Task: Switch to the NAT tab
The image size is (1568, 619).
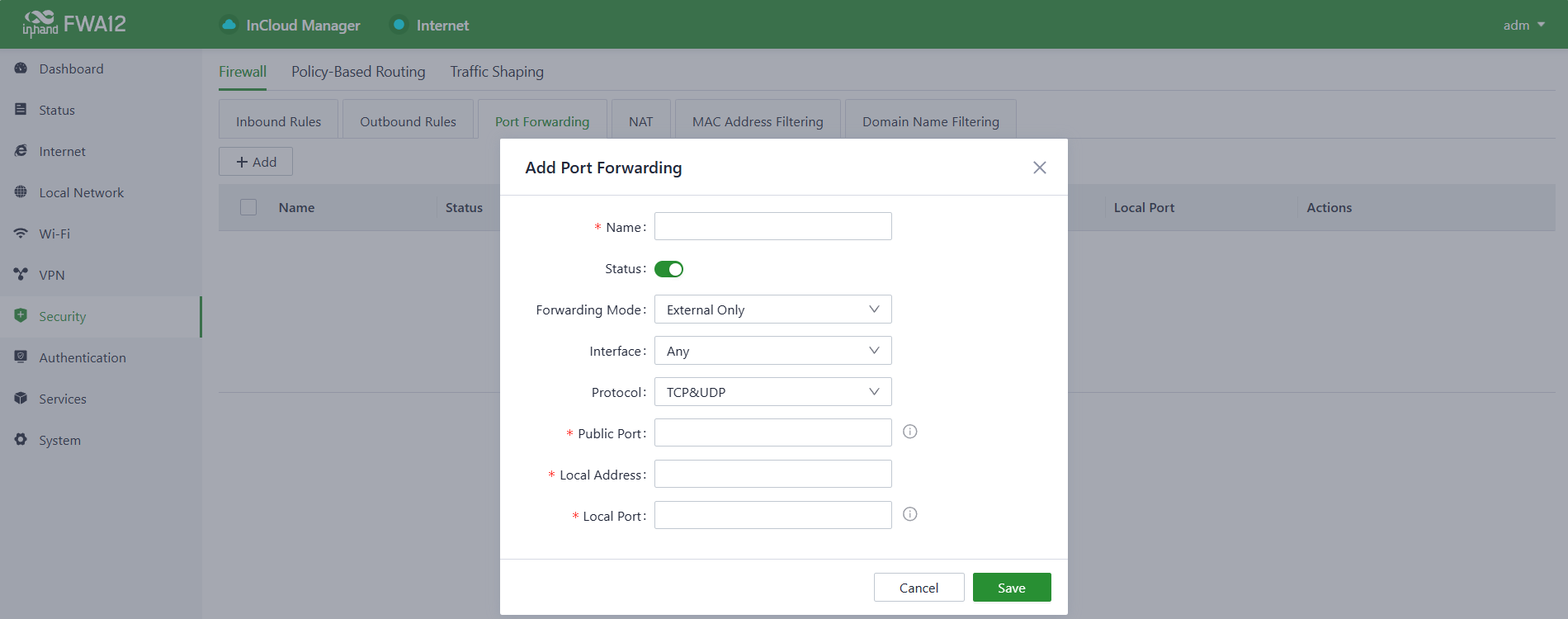Action: tap(640, 121)
